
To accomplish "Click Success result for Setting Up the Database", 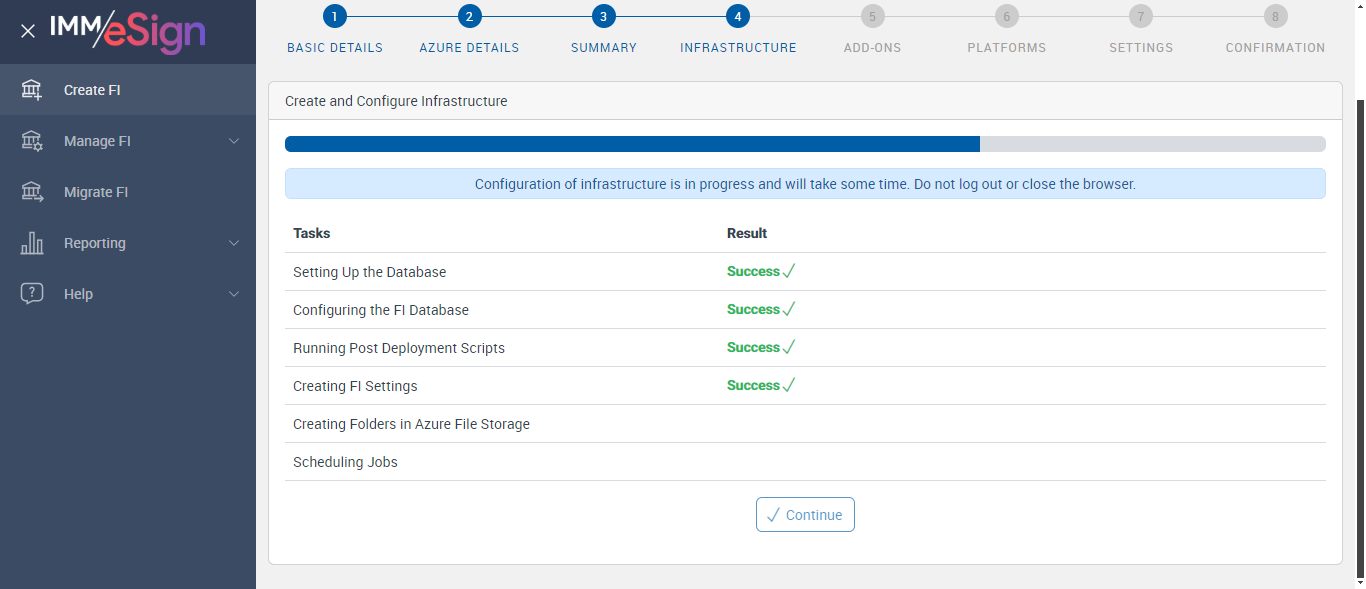I will point(761,272).
